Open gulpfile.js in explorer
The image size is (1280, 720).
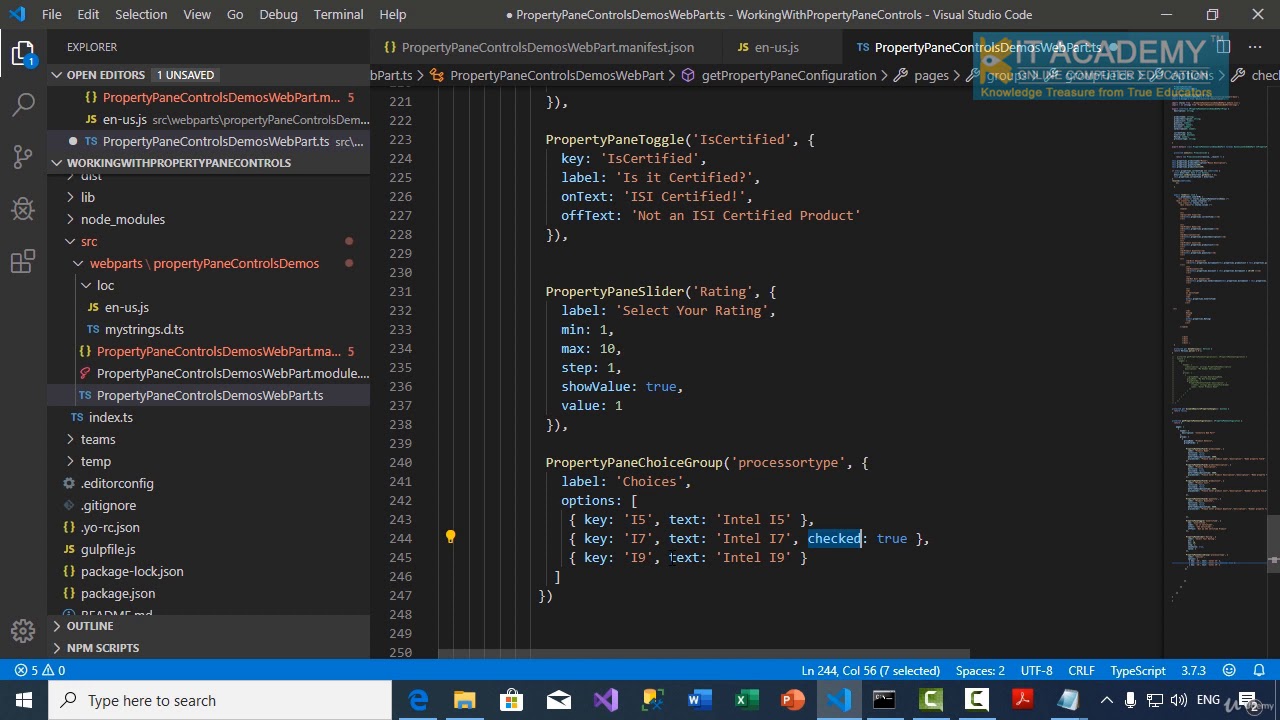[108, 549]
